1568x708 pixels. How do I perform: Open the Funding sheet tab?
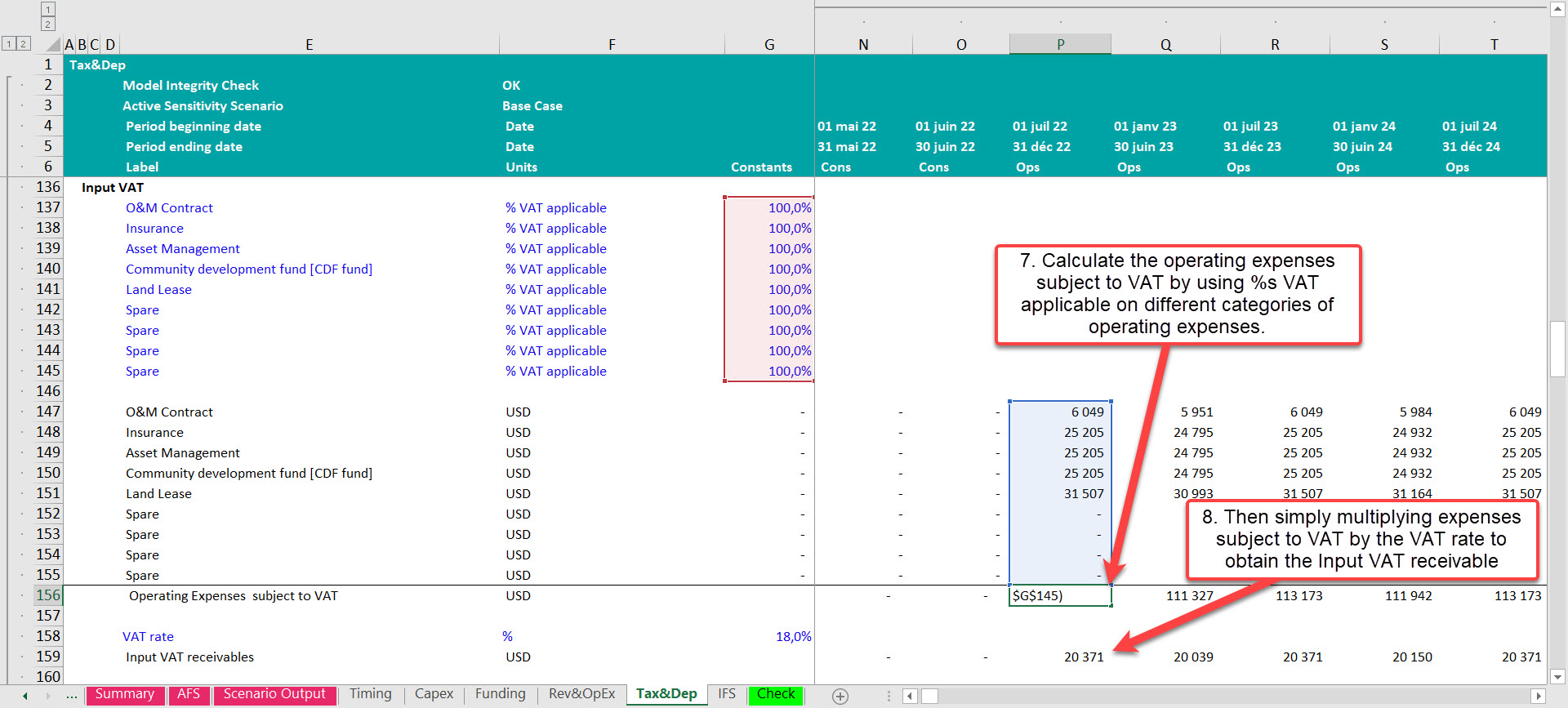501,694
